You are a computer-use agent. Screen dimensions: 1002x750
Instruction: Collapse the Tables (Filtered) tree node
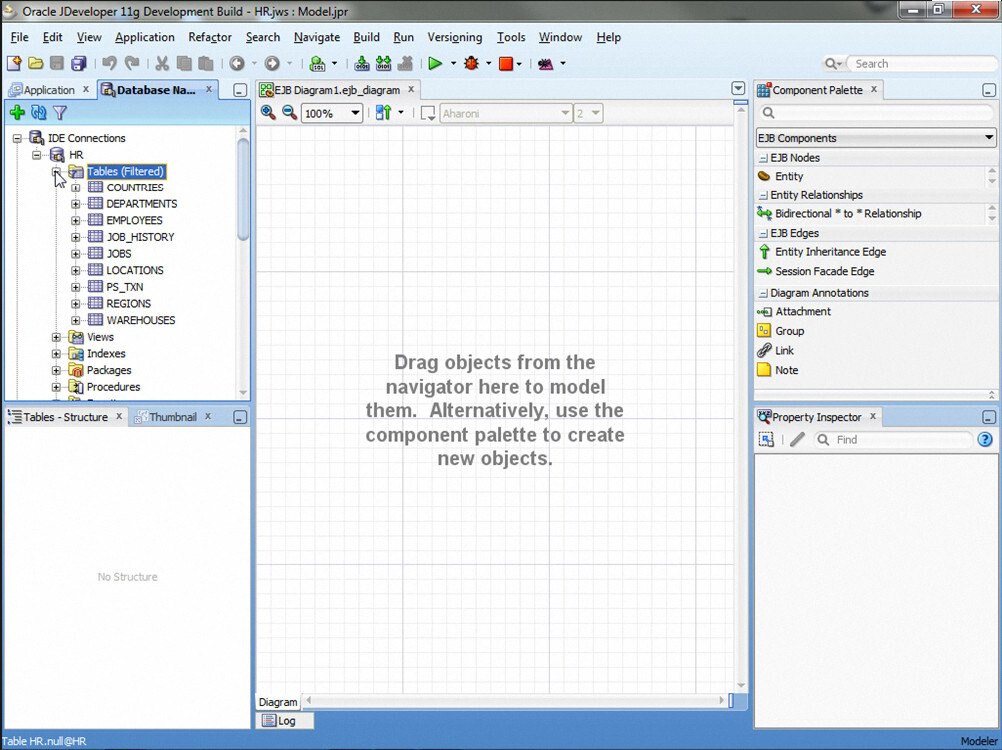(57, 171)
